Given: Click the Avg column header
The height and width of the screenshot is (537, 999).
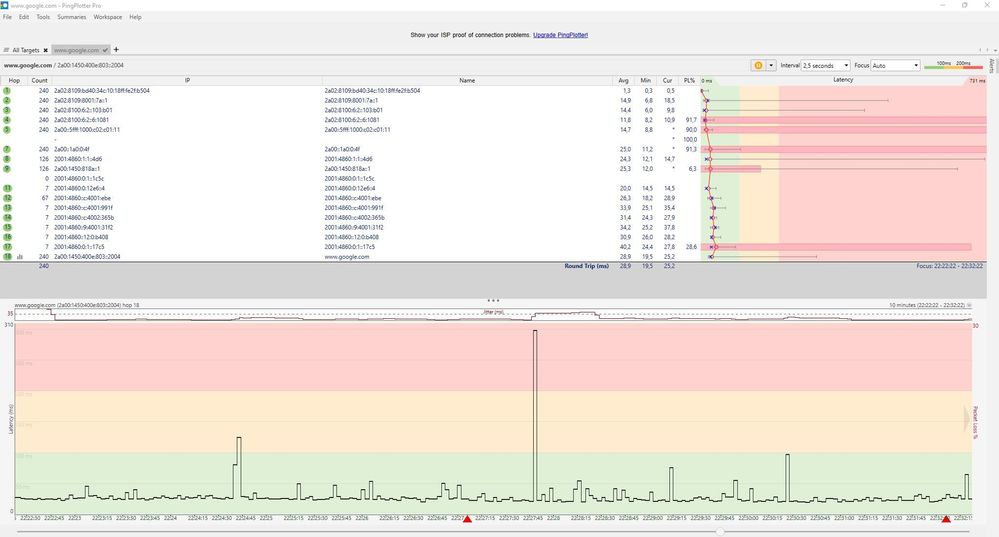Looking at the screenshot, I should click(x=623, y=80).
